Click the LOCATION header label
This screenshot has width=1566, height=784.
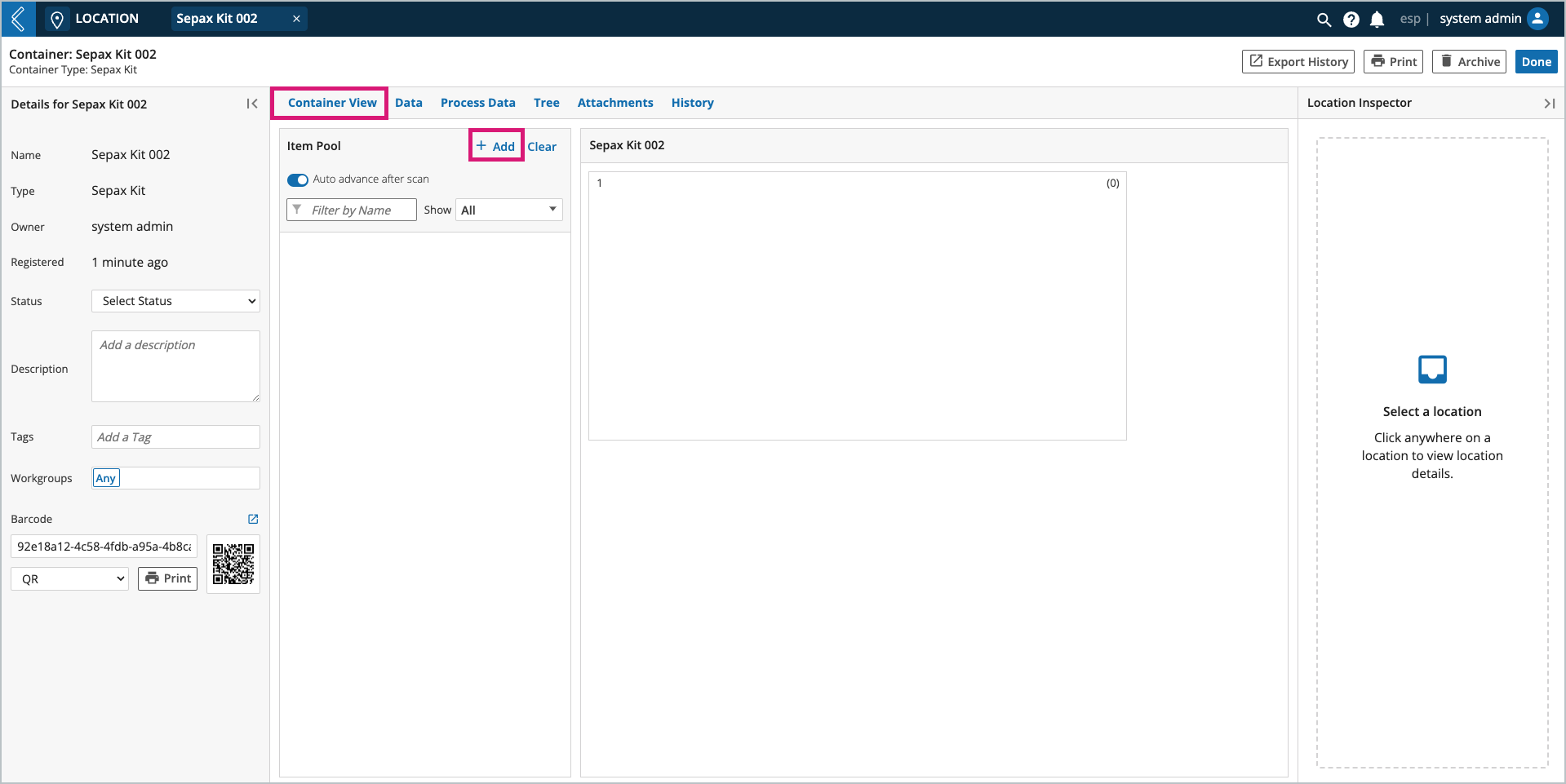[107, 19]
